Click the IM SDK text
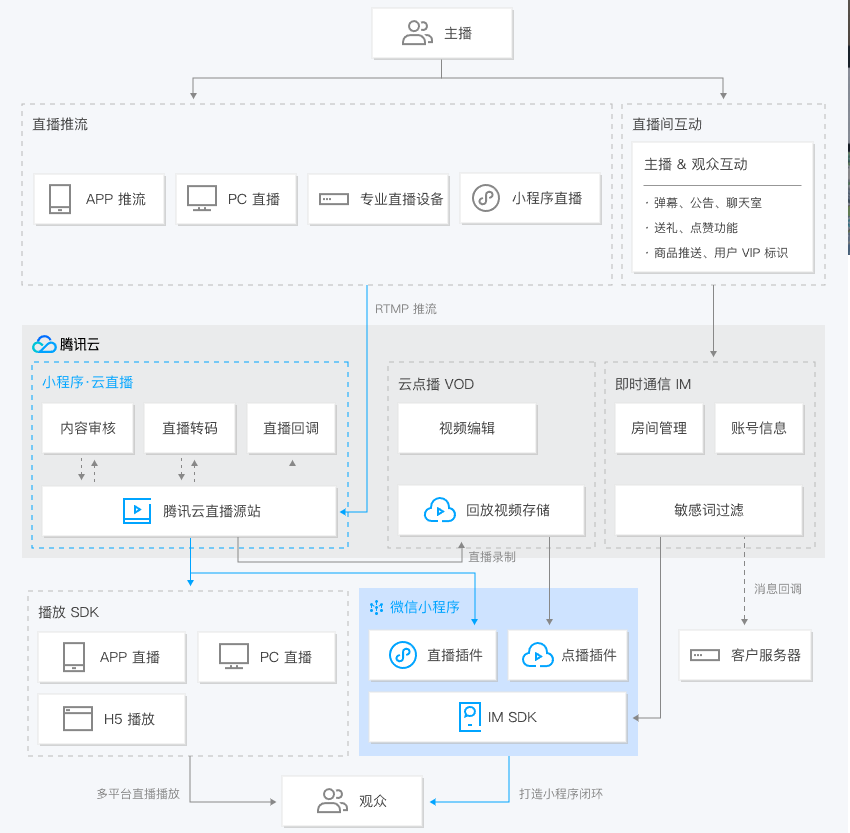850x833 pixels. (512, 717)
